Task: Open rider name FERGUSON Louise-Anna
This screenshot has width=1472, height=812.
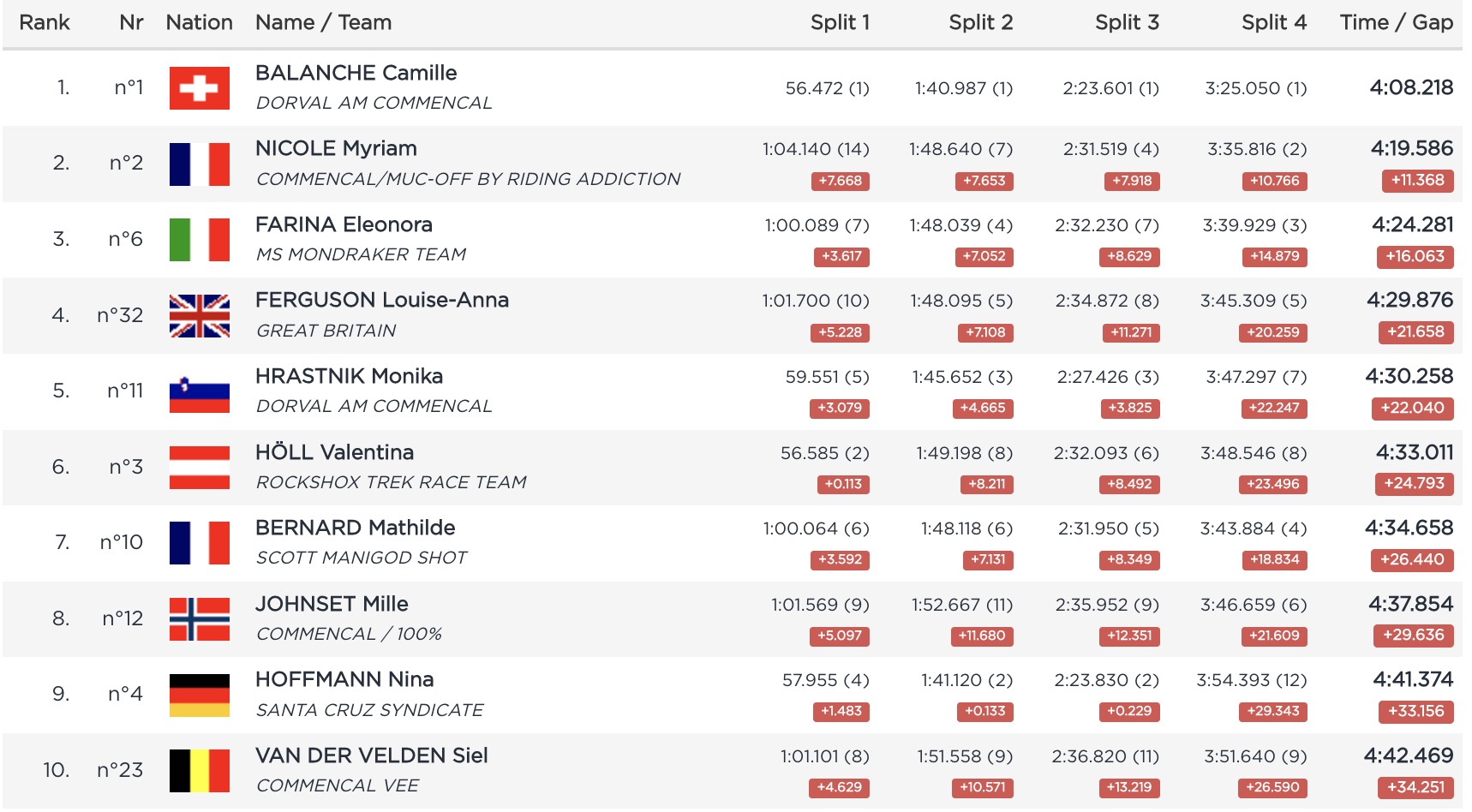Action: [x=381, y=300]
